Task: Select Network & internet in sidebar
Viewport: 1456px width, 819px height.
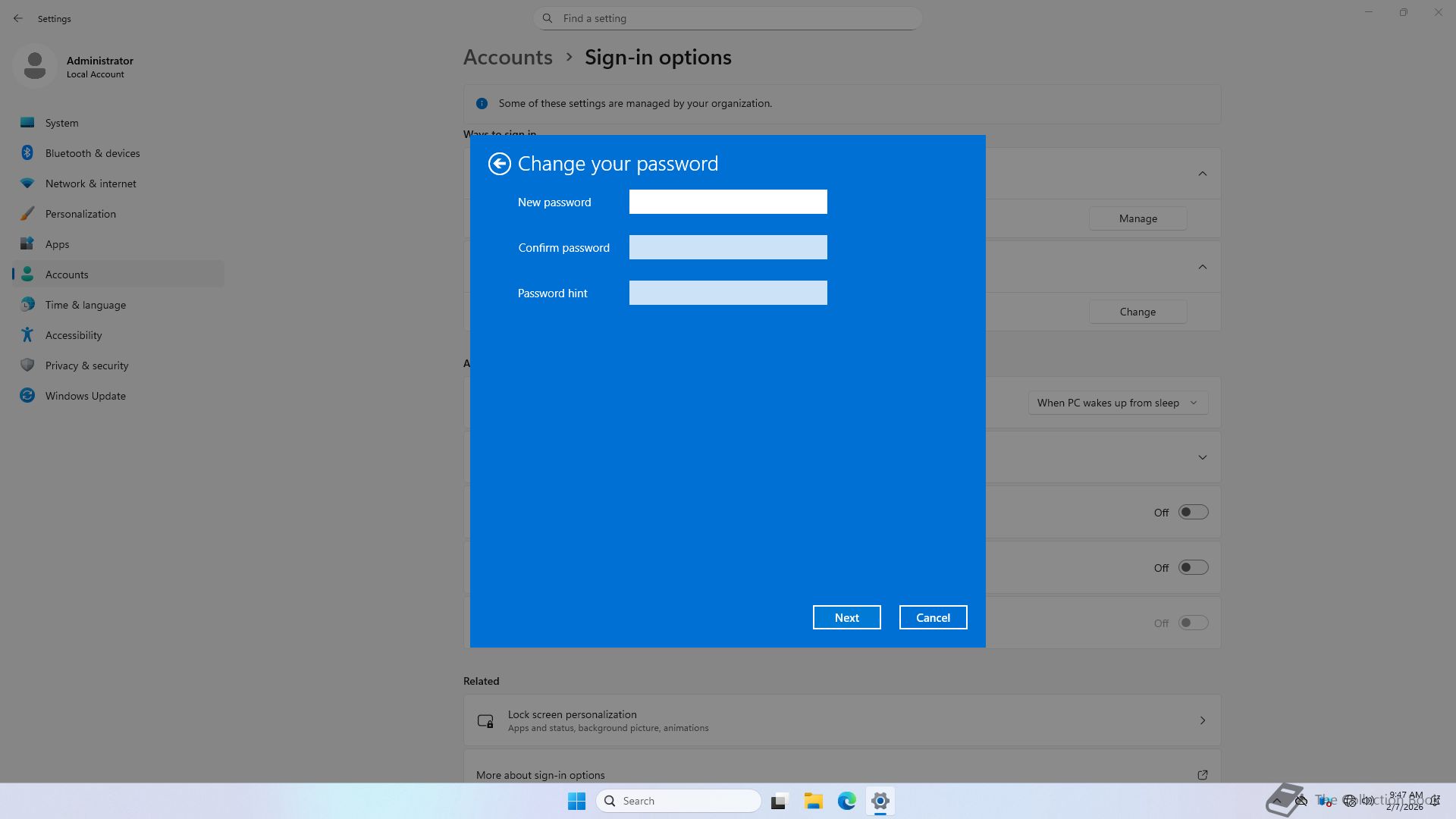Action: 90,184
